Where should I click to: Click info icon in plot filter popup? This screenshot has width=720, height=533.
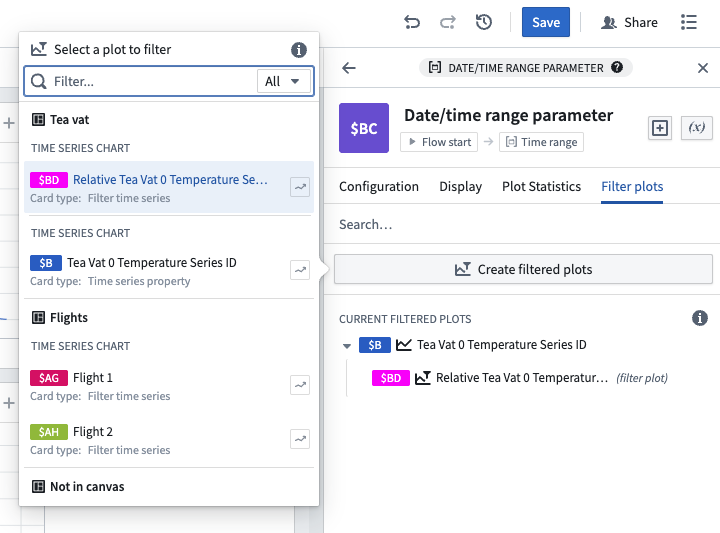coord(298,49)
